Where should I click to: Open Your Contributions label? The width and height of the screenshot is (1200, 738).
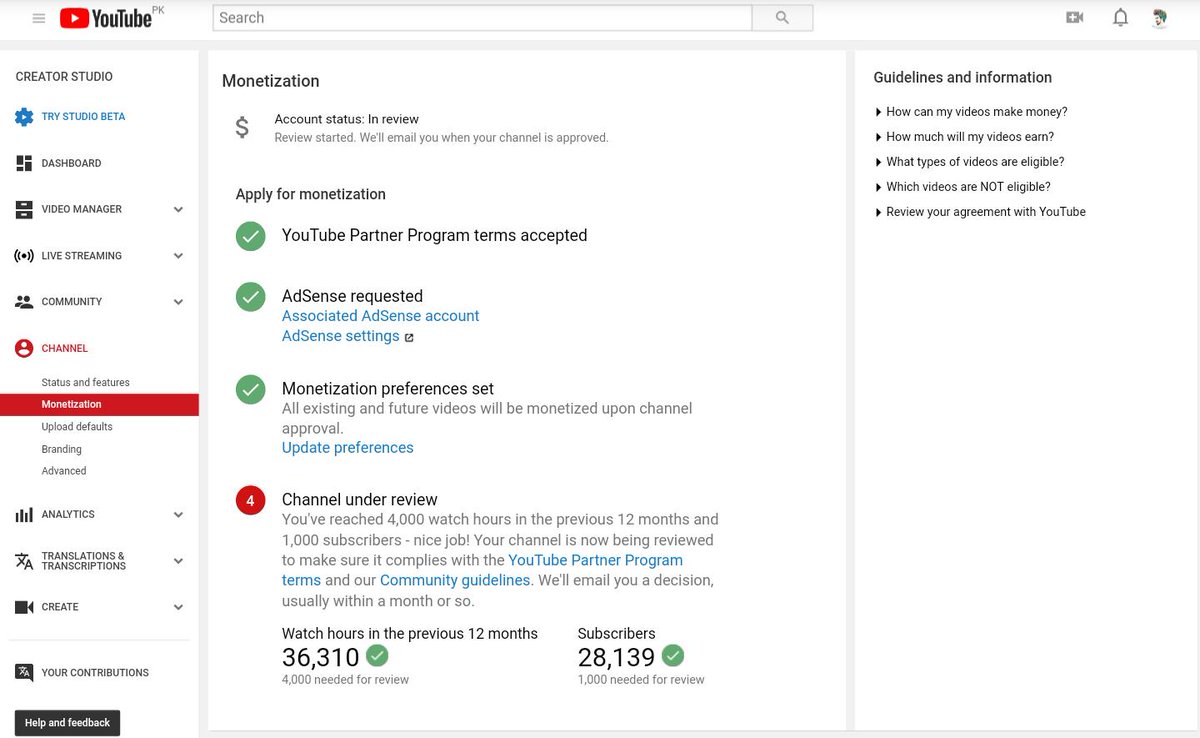(x=95, y=673)
